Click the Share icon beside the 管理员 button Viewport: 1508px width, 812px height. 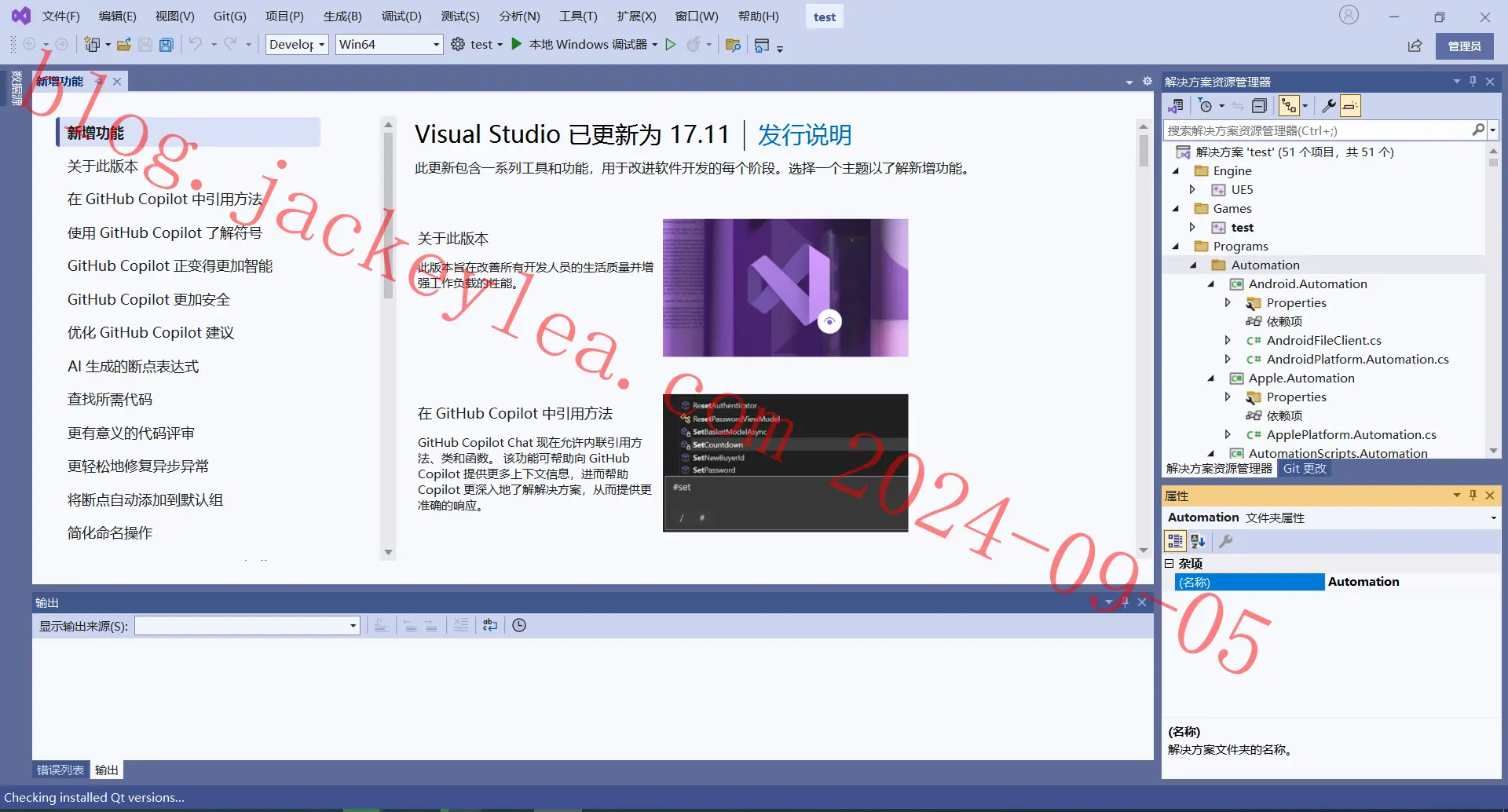pos(1415,46)
